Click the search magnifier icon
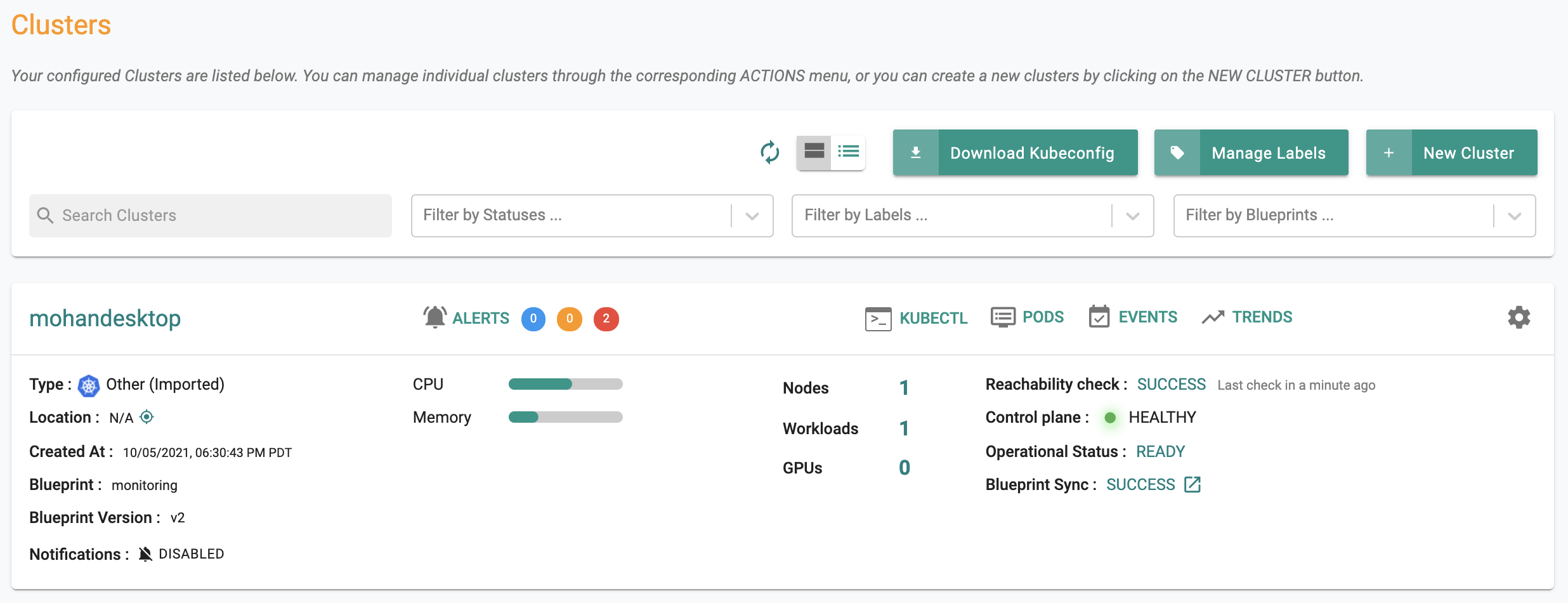Image resolution: width=1568 pixels, height=603 pixels. point(45,215)
